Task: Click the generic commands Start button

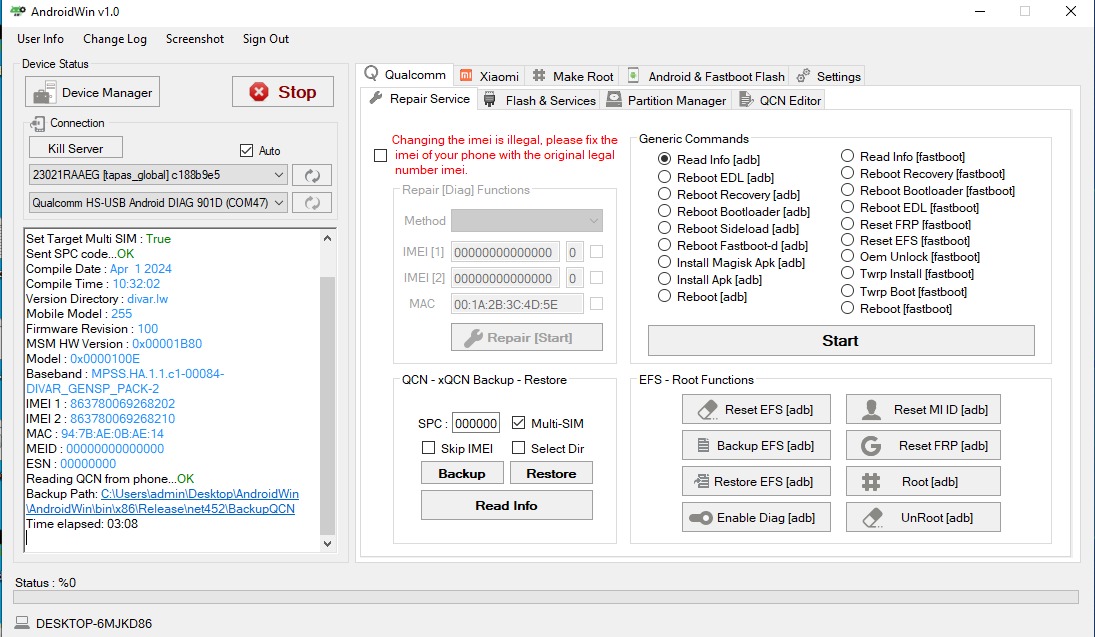Action: (841, 341)
